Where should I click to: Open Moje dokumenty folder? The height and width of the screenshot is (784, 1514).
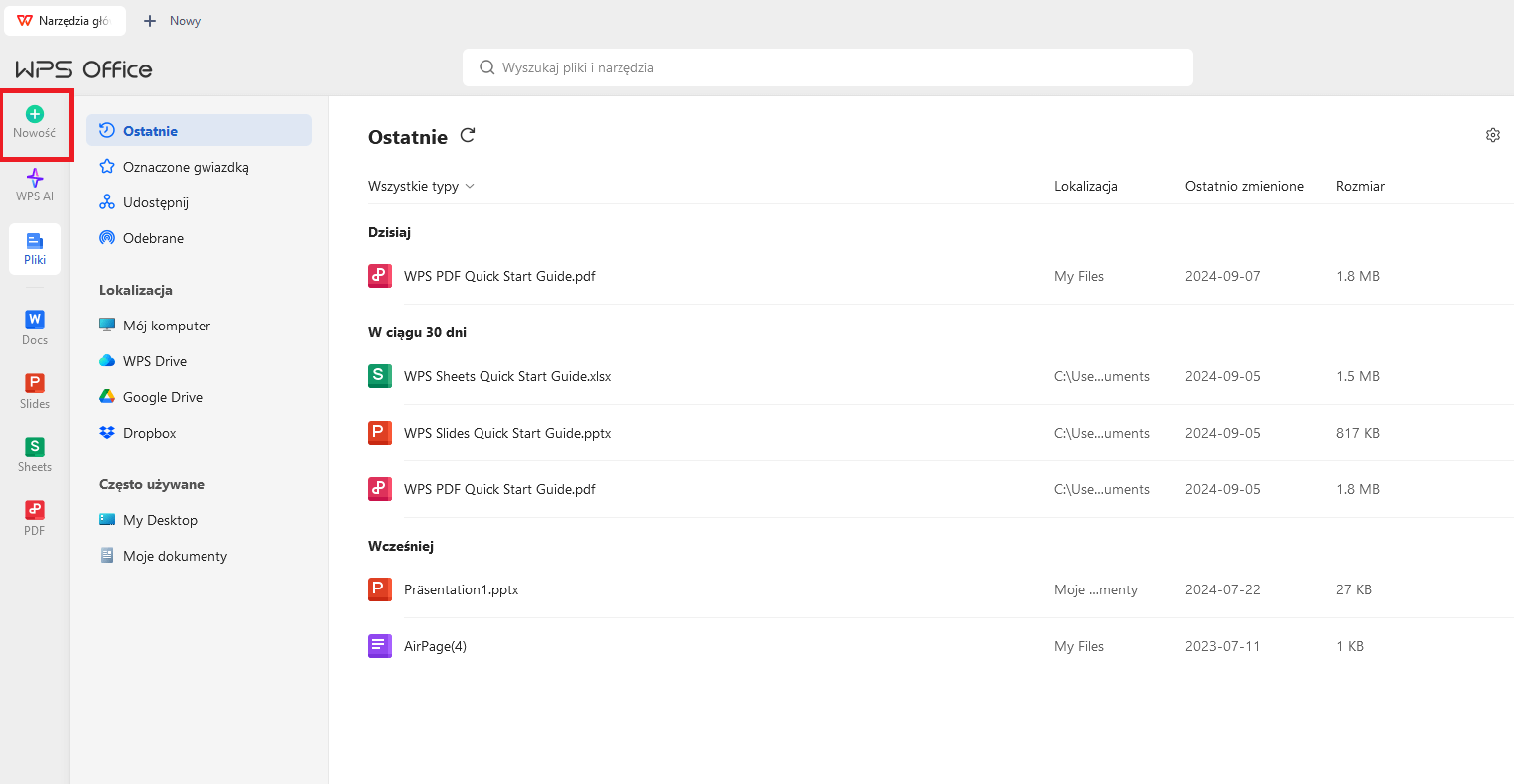175,556
